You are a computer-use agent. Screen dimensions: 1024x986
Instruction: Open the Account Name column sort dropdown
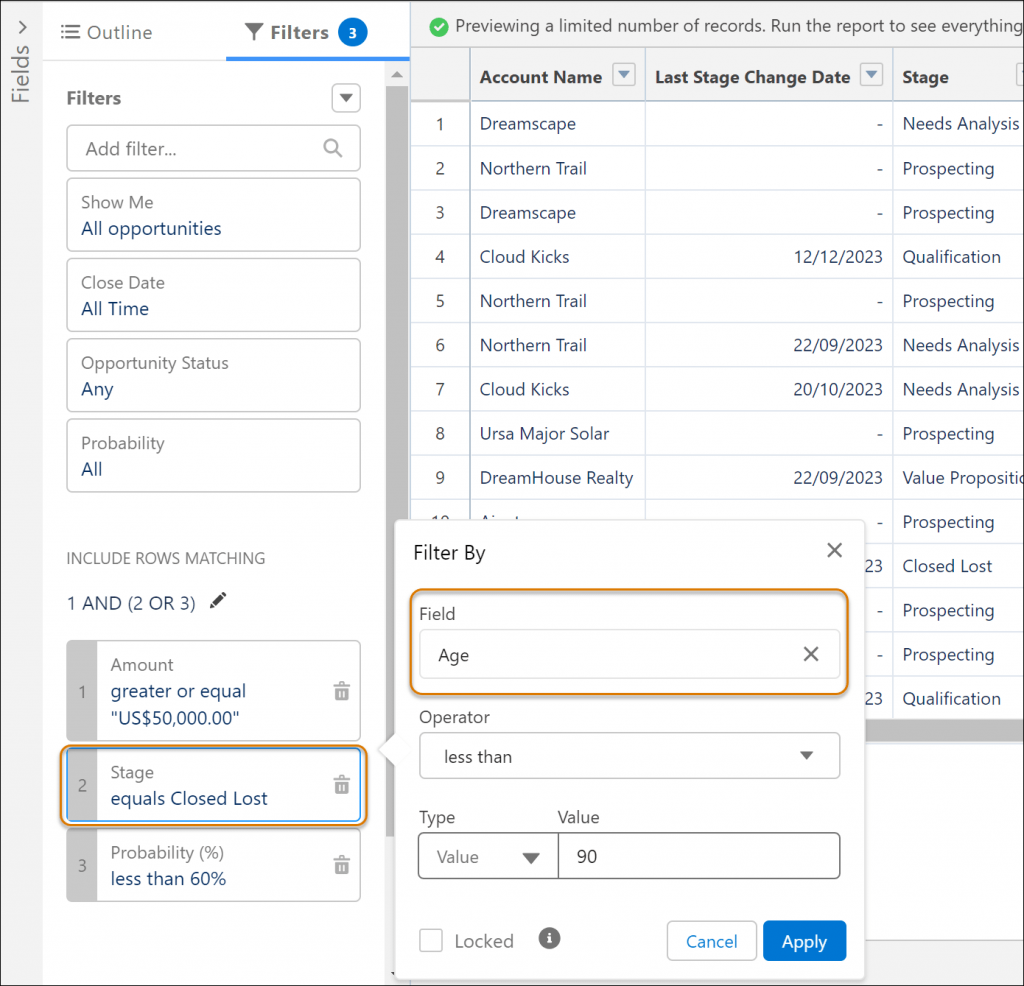(x=626, y=75)
